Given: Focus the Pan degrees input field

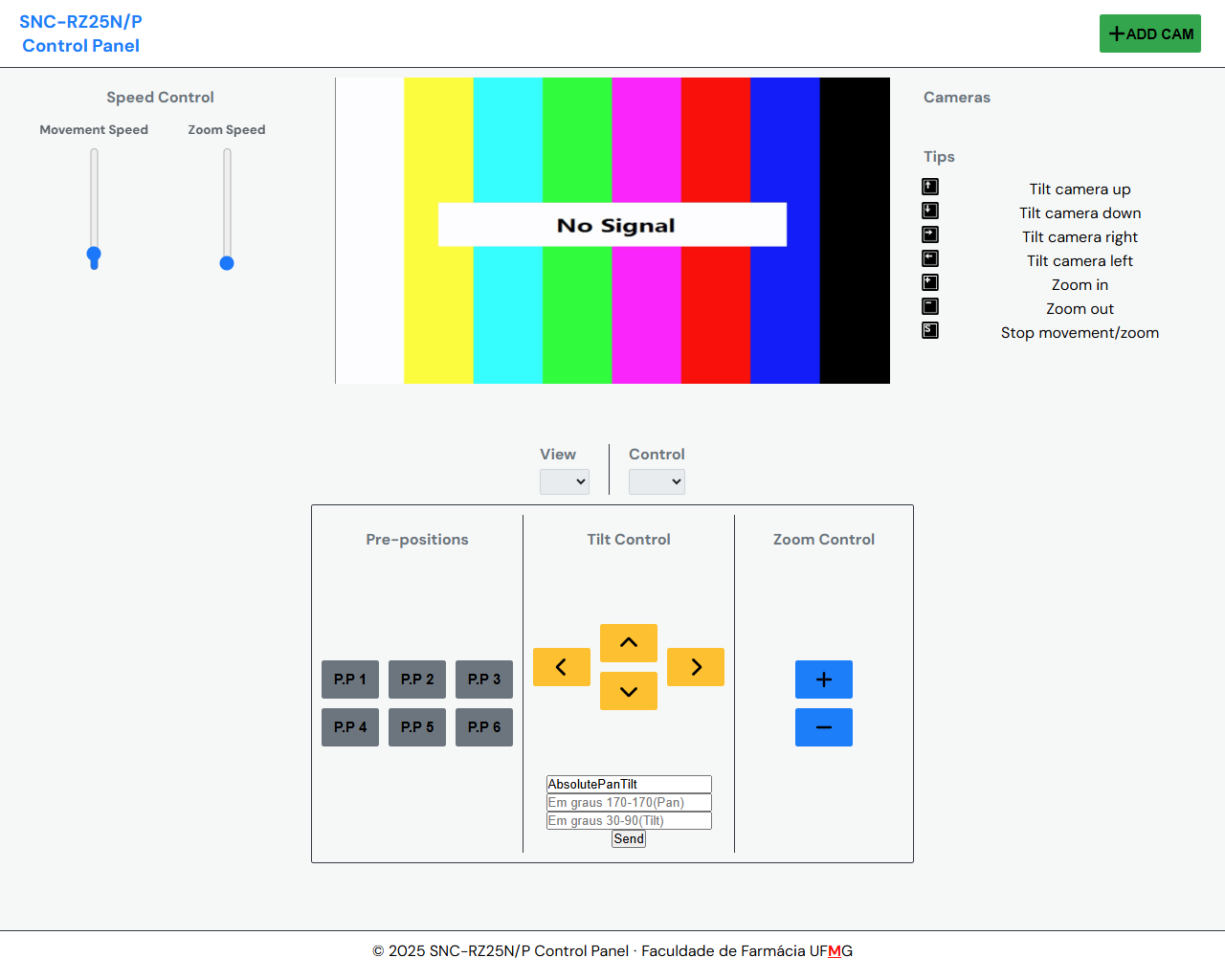Looking at the screenshot, I should (629, 803).
